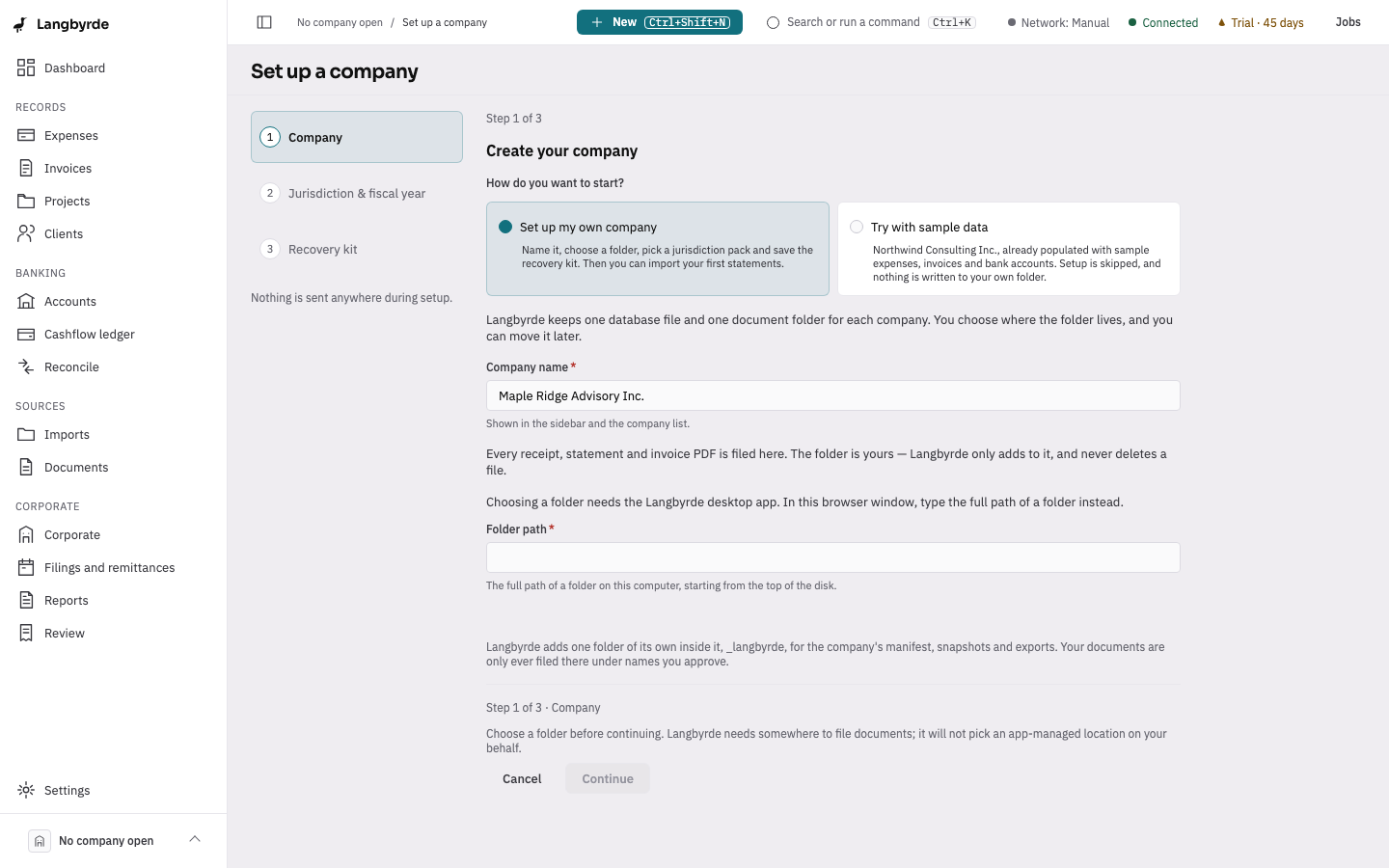
Task: Click the Accounts bank icon
Action: click(26, 301)
